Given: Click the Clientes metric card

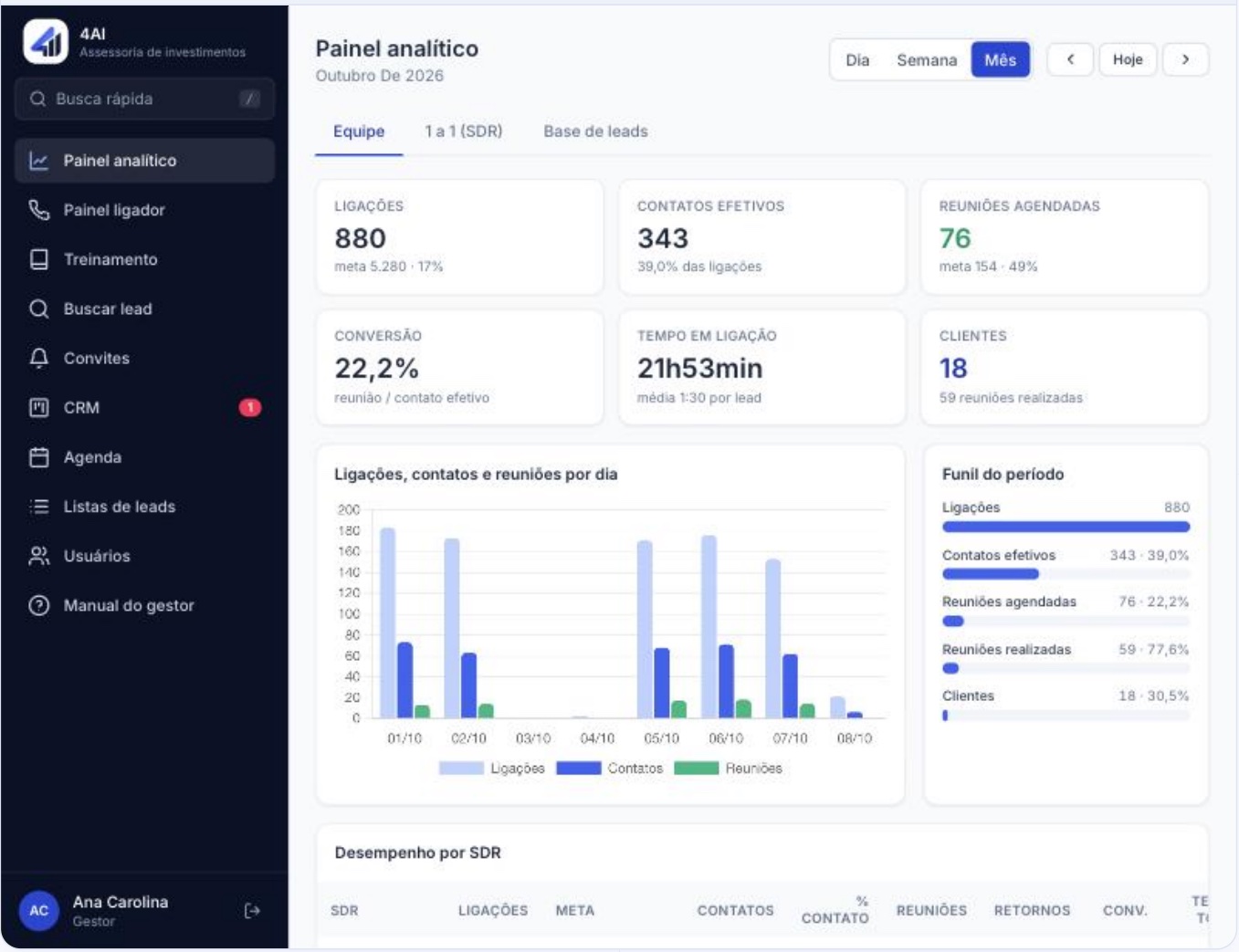Looking at the screenshot, I should pos(1065,368).
